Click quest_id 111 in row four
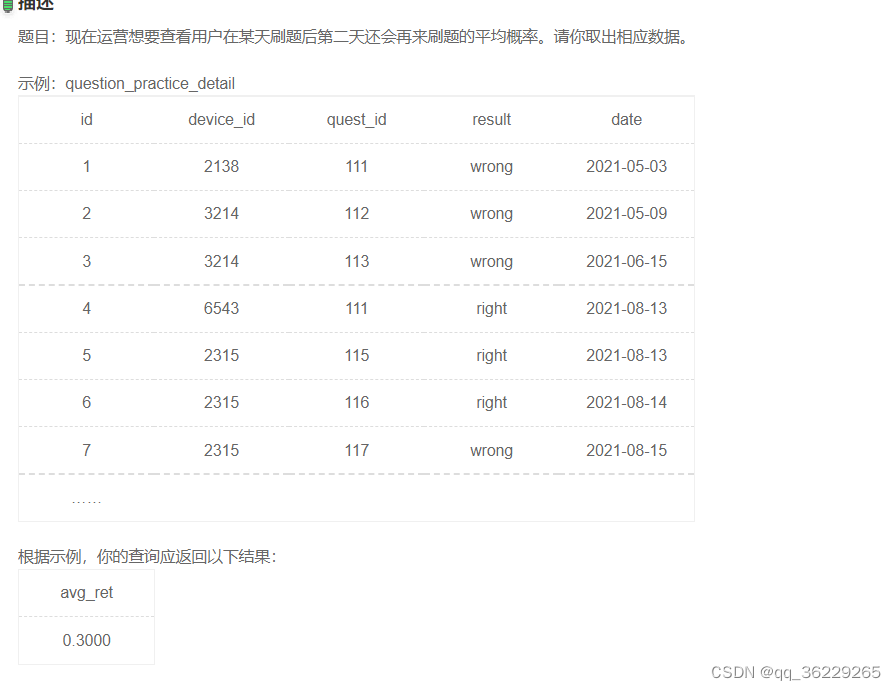 coord(356,308)
